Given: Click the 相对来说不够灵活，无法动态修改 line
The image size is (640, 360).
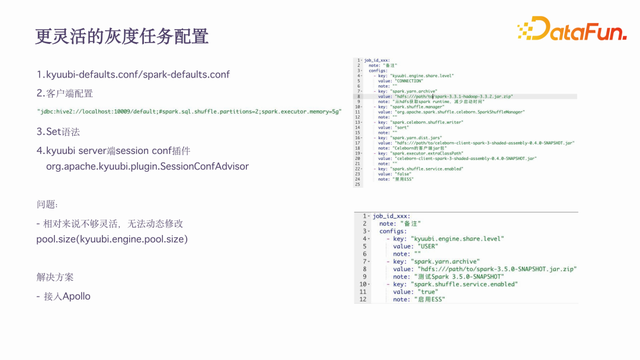Looking at the screenshot, I should click(109, 224).
